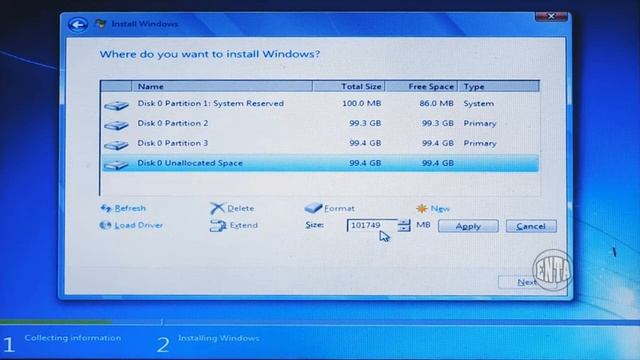Select the Disk 0 Unallocated Space row

320,163
